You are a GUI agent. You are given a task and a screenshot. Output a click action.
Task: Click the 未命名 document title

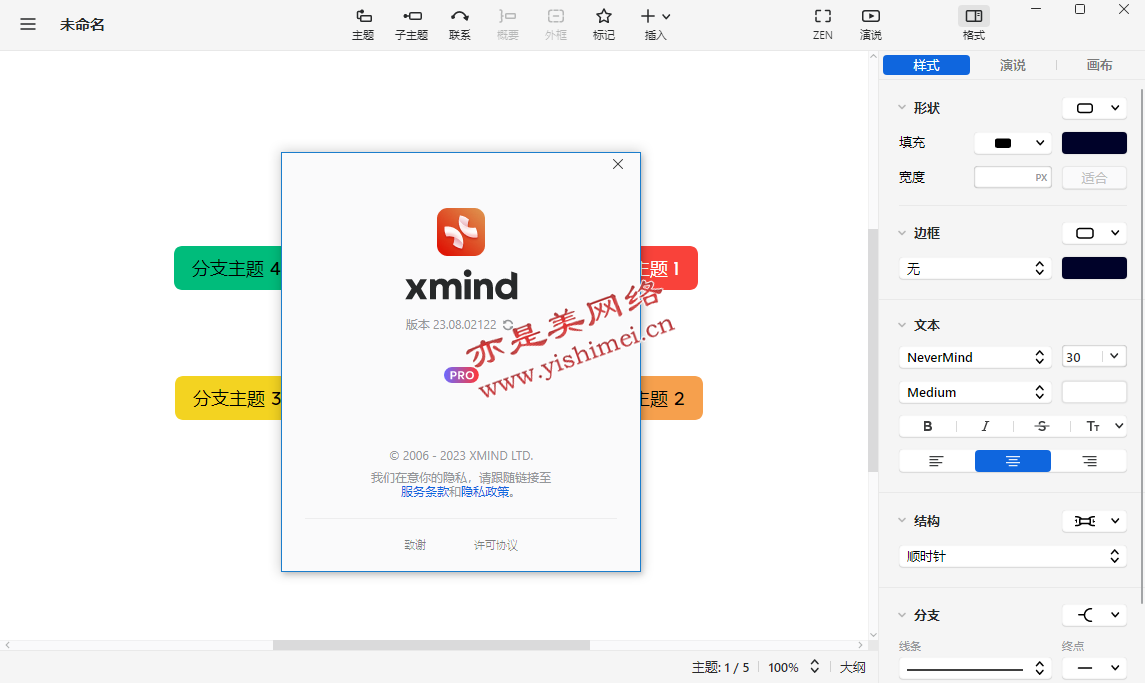coord(82,24)
